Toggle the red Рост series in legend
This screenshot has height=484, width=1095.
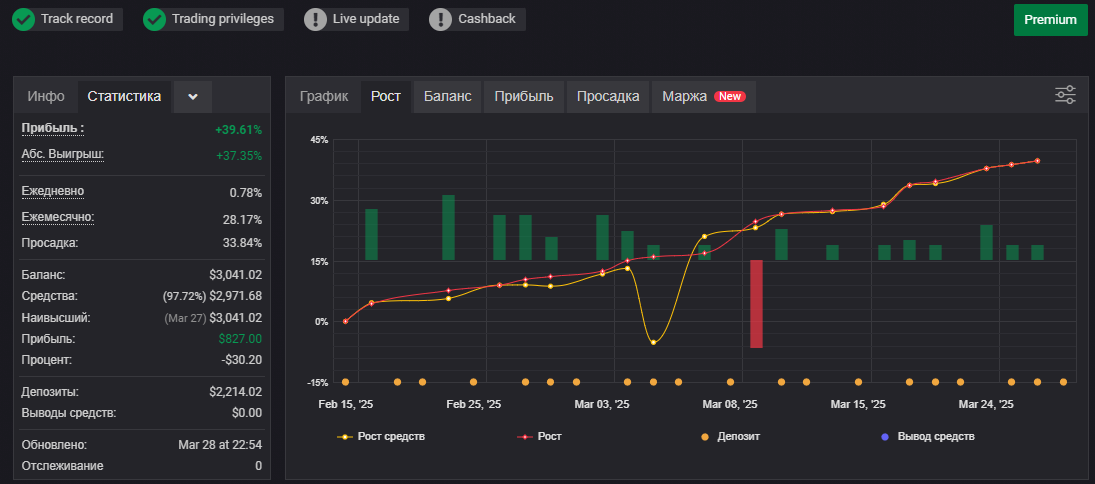(x=539, y=437)
